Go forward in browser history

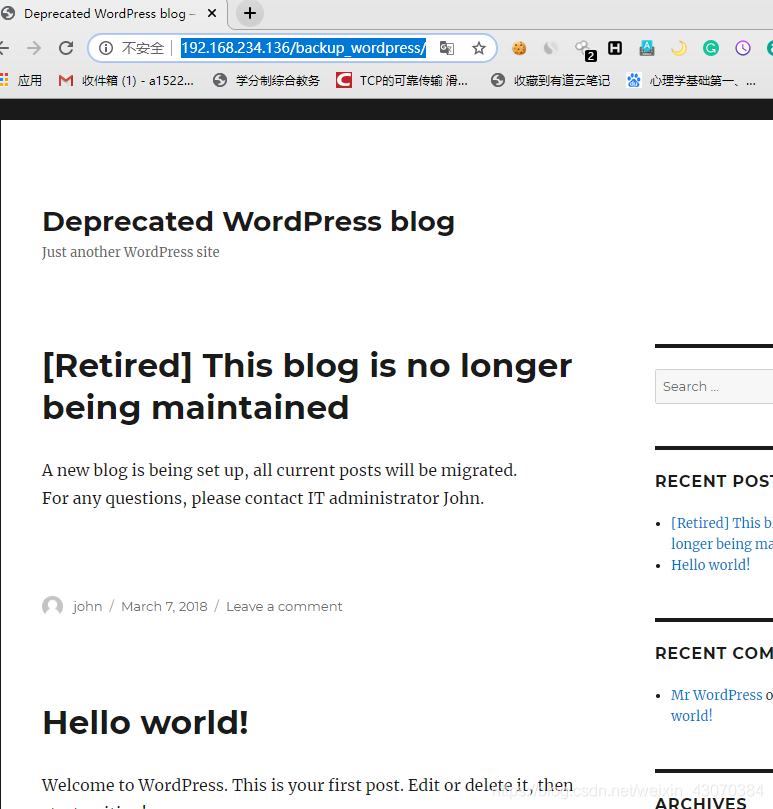(34, 48)
